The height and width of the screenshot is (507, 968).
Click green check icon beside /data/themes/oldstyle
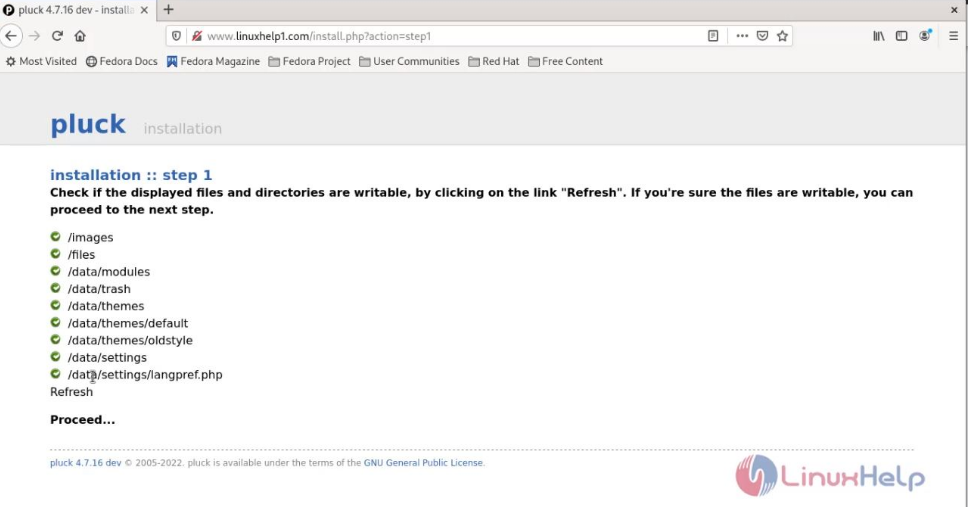[x=56, y=340]
